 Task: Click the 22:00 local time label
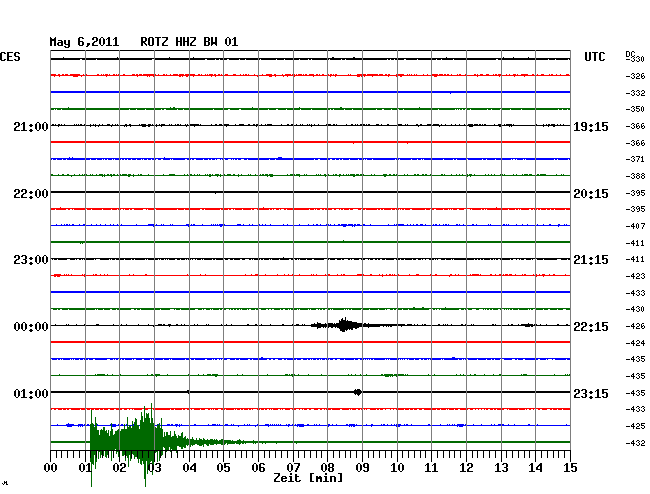[31, 194]
